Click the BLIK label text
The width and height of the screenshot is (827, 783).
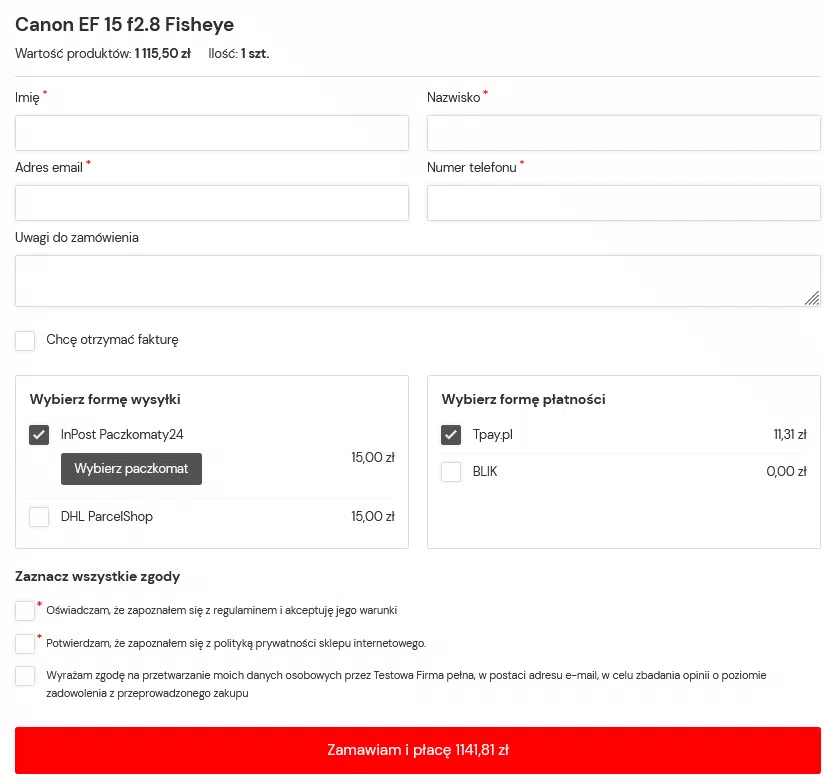[485, 471]
